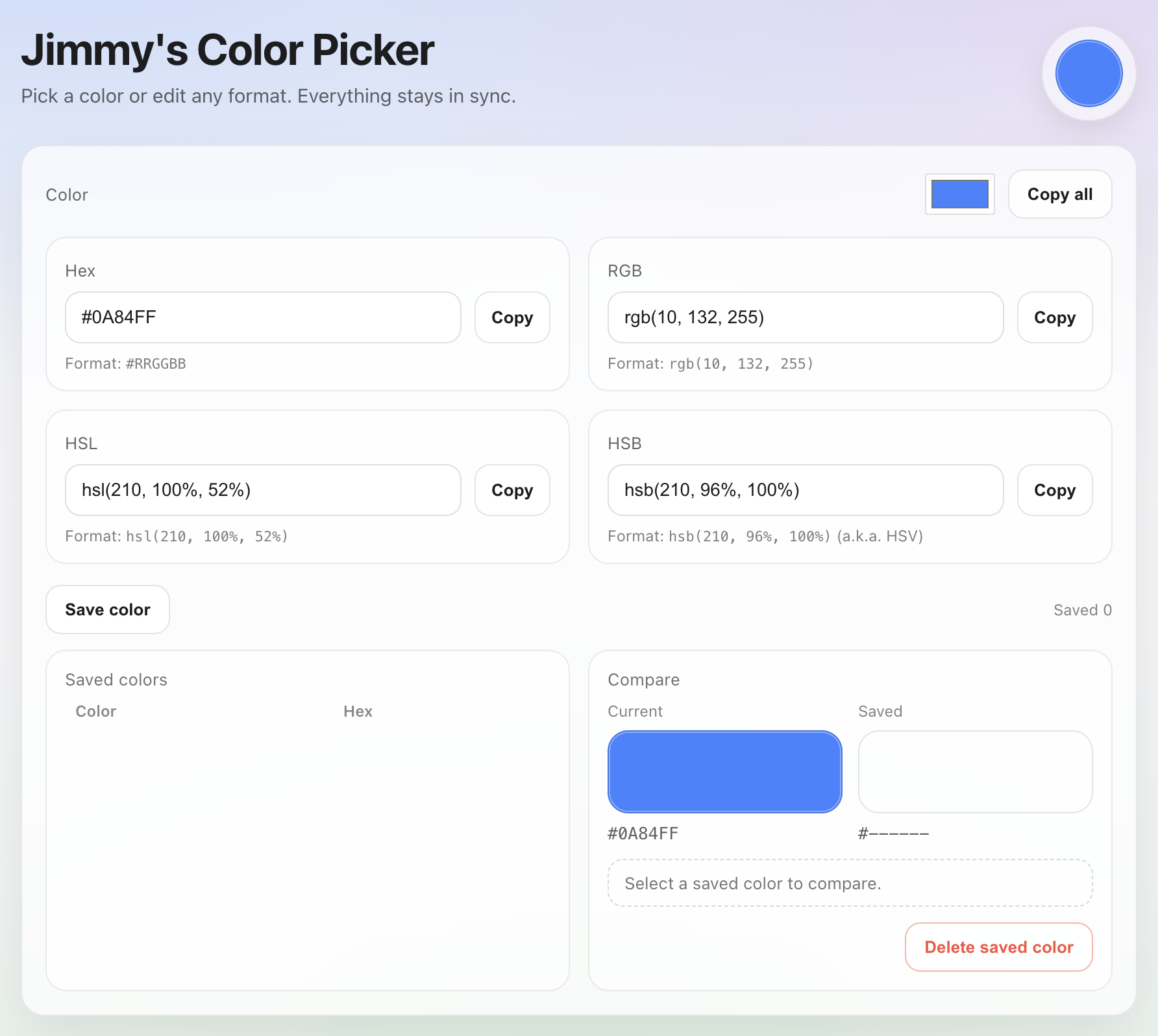
Task: Click the 'Current' label in Compare
Action: pos(635,711)
